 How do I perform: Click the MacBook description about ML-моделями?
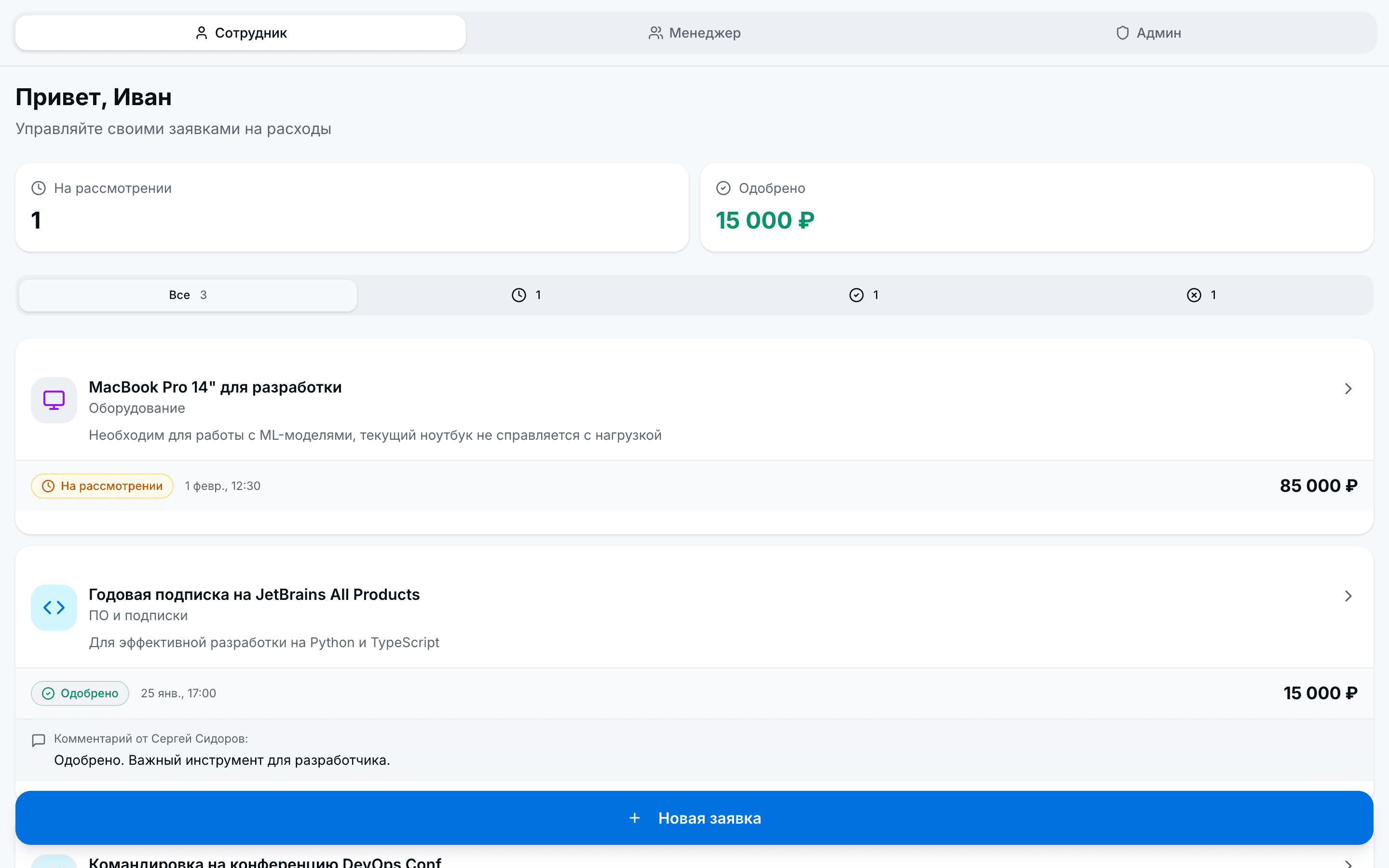[375, 435]
